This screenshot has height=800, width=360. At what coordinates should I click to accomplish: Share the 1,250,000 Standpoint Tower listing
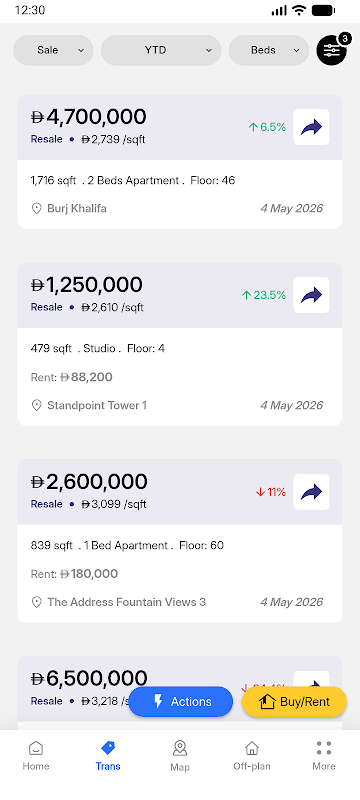pos(311,295)
